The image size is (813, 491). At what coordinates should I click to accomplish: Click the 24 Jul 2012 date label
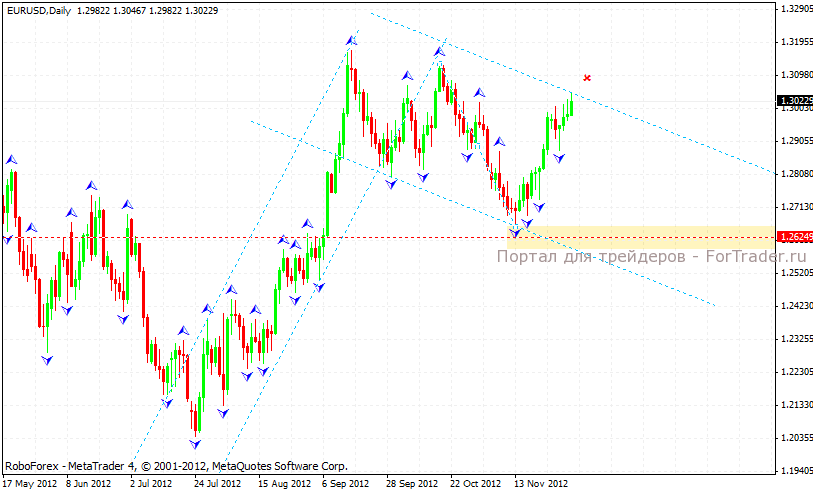(217, 483)
